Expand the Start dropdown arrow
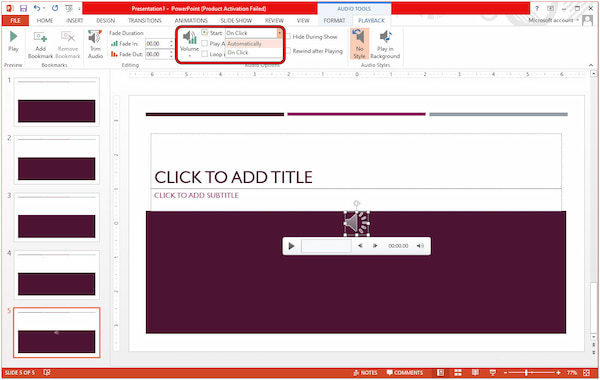The image size is (600, 380). click(279, 33)
